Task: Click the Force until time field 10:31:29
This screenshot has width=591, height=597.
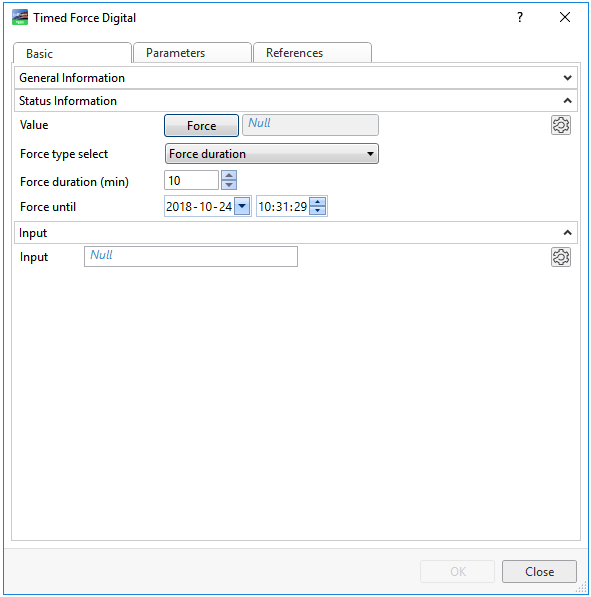Action: pyautogui.click(x=283, y=206)
